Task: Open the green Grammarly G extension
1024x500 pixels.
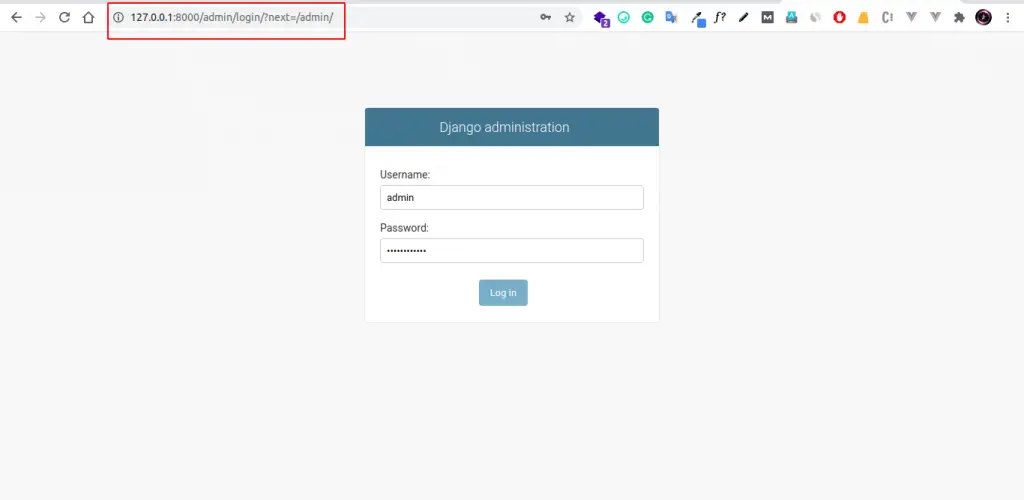Action: click(647, 18)
